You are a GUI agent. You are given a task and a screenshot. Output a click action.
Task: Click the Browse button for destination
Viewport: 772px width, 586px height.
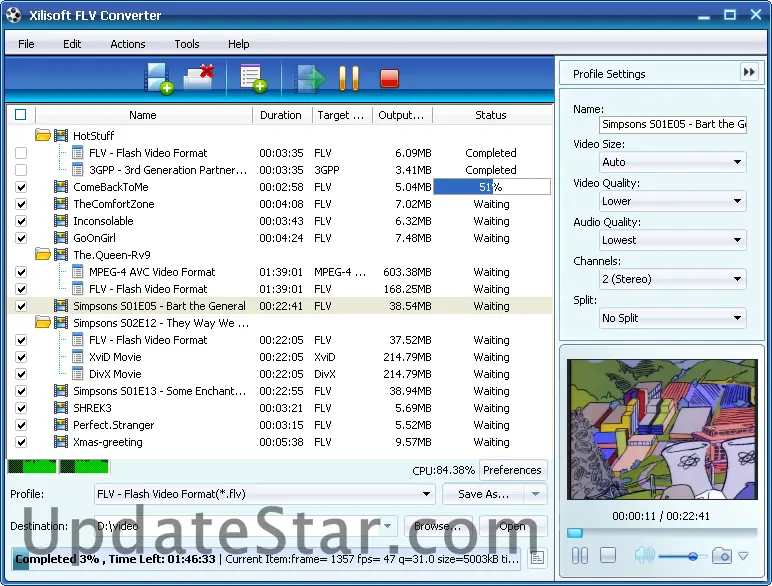[x=438, y=526]
